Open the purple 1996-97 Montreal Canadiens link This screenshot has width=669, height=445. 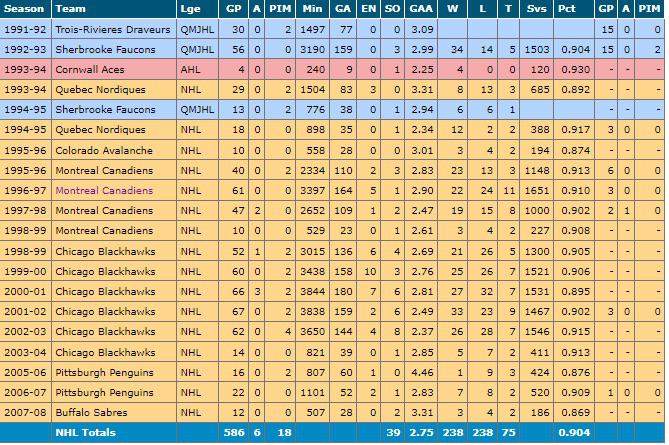point(104,189)
